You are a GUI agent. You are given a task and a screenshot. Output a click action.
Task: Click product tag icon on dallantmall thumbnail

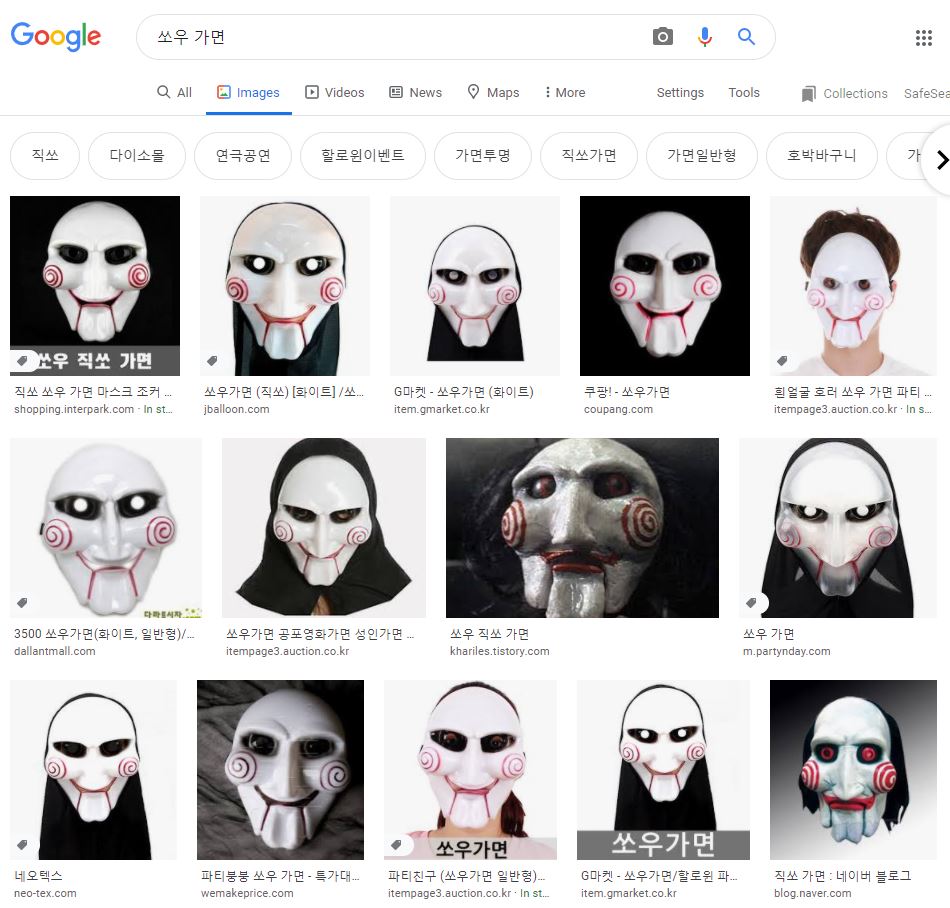(22, 603)
